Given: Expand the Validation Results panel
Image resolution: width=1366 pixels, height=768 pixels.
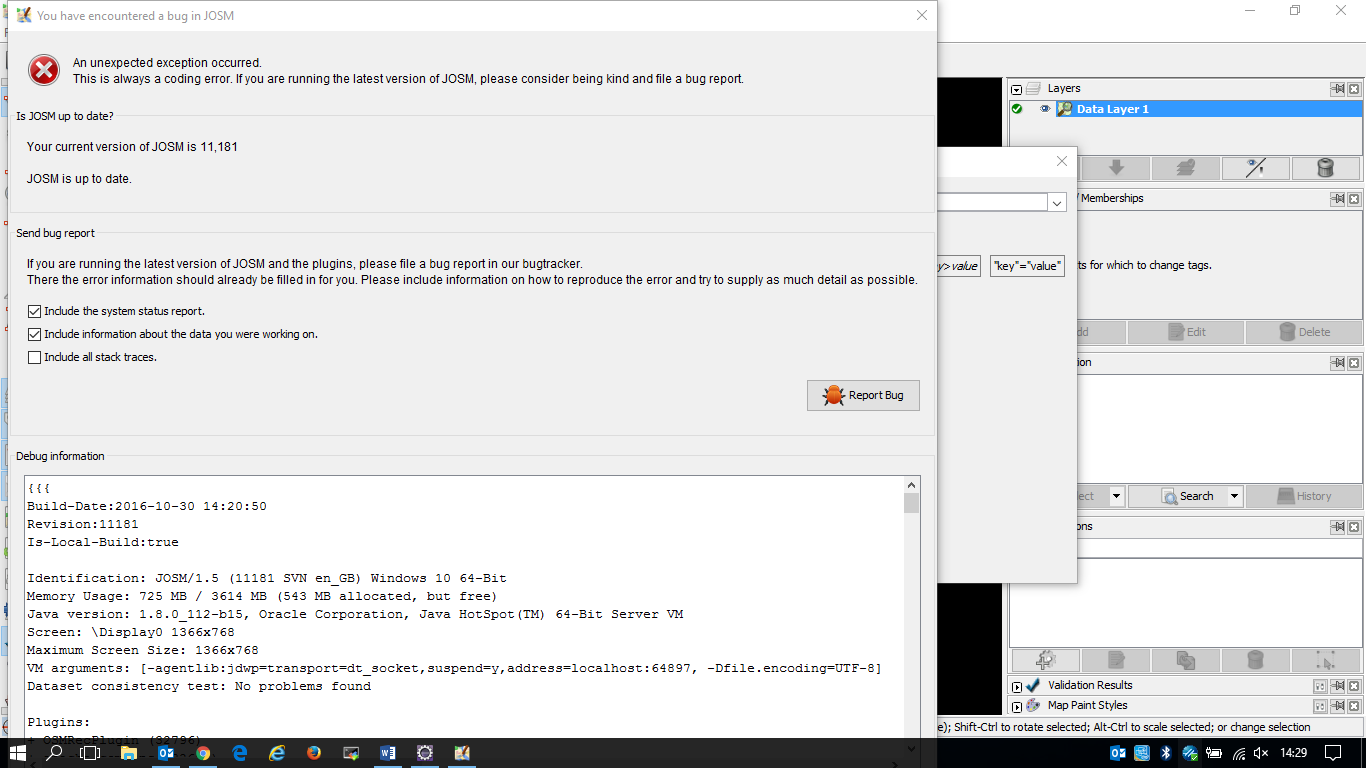Looking at the screenshot, I should tap(1017, 687).
